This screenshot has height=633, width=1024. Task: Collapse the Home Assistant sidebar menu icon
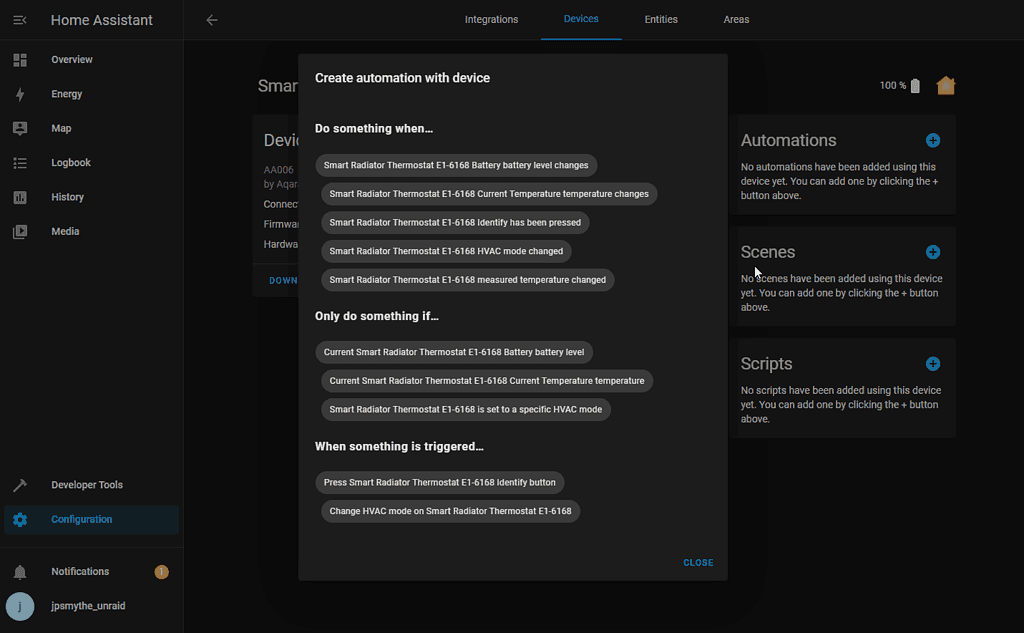(x=20, y=20)
